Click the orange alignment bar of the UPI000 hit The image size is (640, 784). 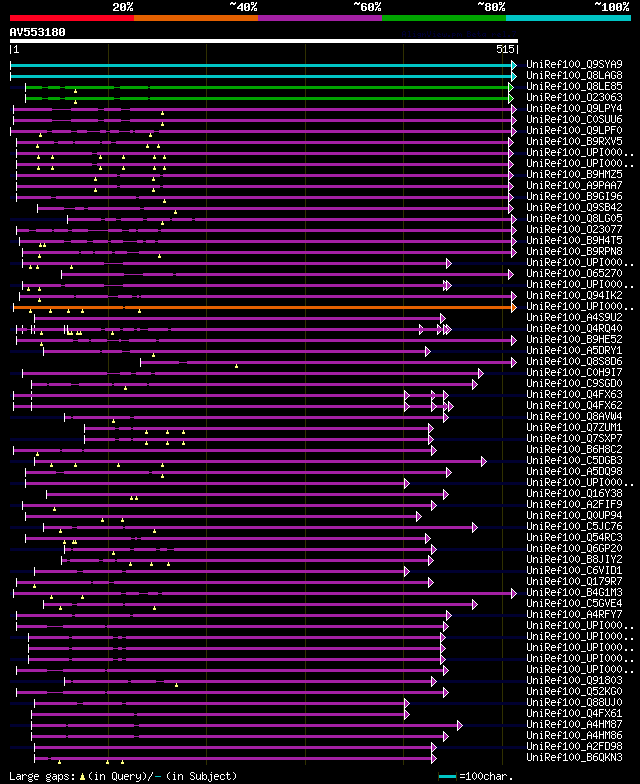click(x=263, y=308)
